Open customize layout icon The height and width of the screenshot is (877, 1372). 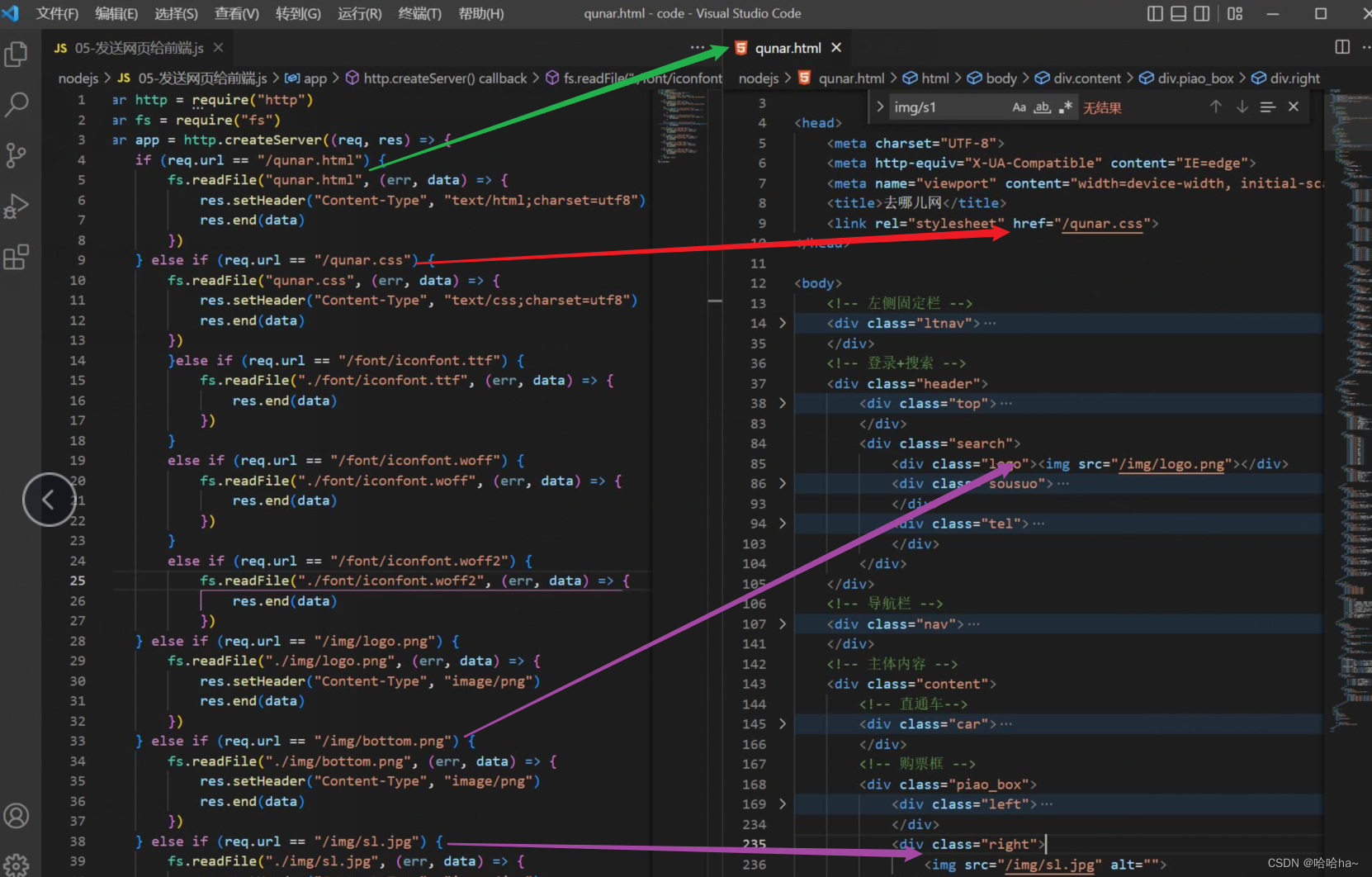click(x=1235, y=13)
